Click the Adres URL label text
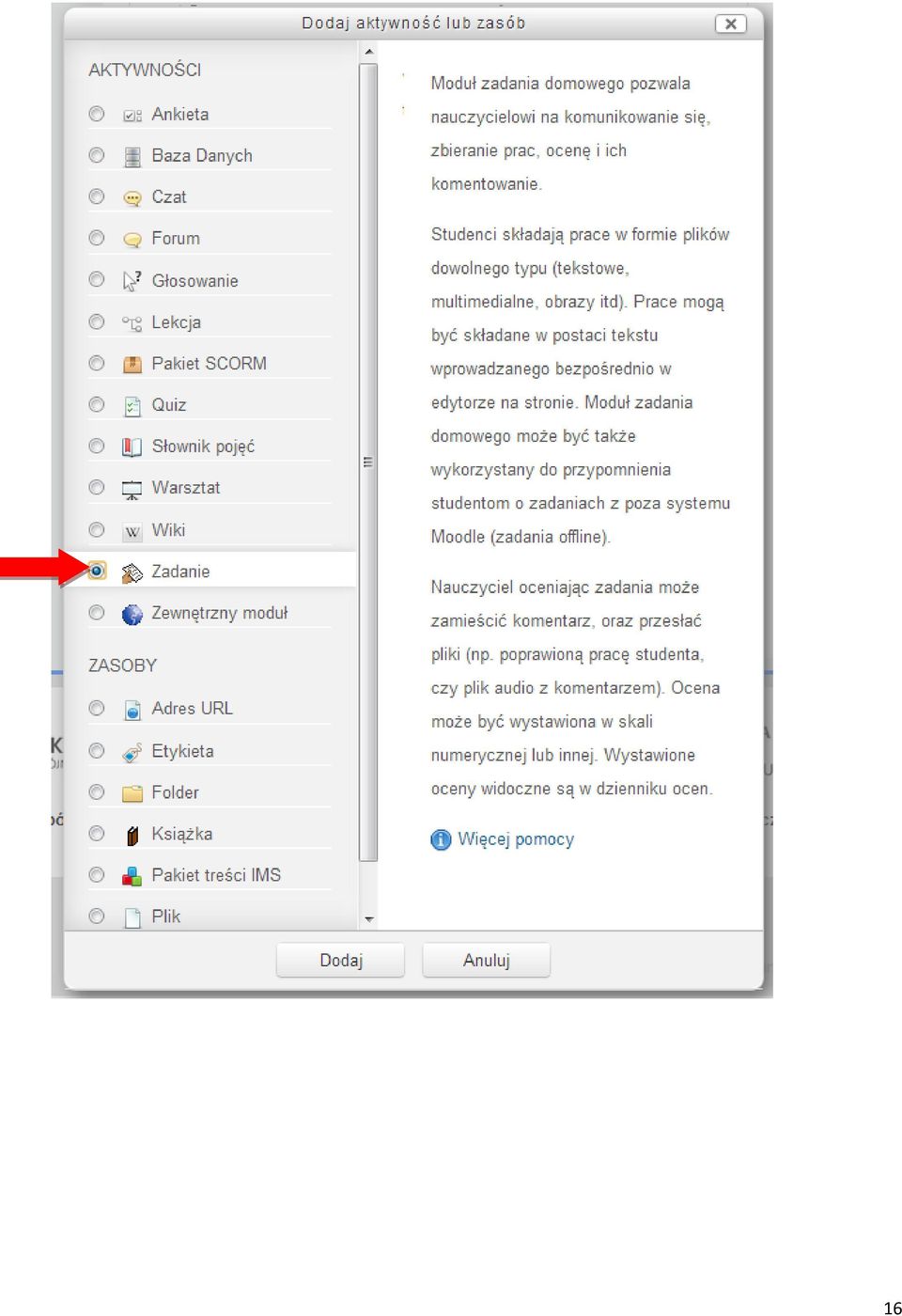Image resolution: width=902 pixels, height=1316 pixels. (193, 709)
